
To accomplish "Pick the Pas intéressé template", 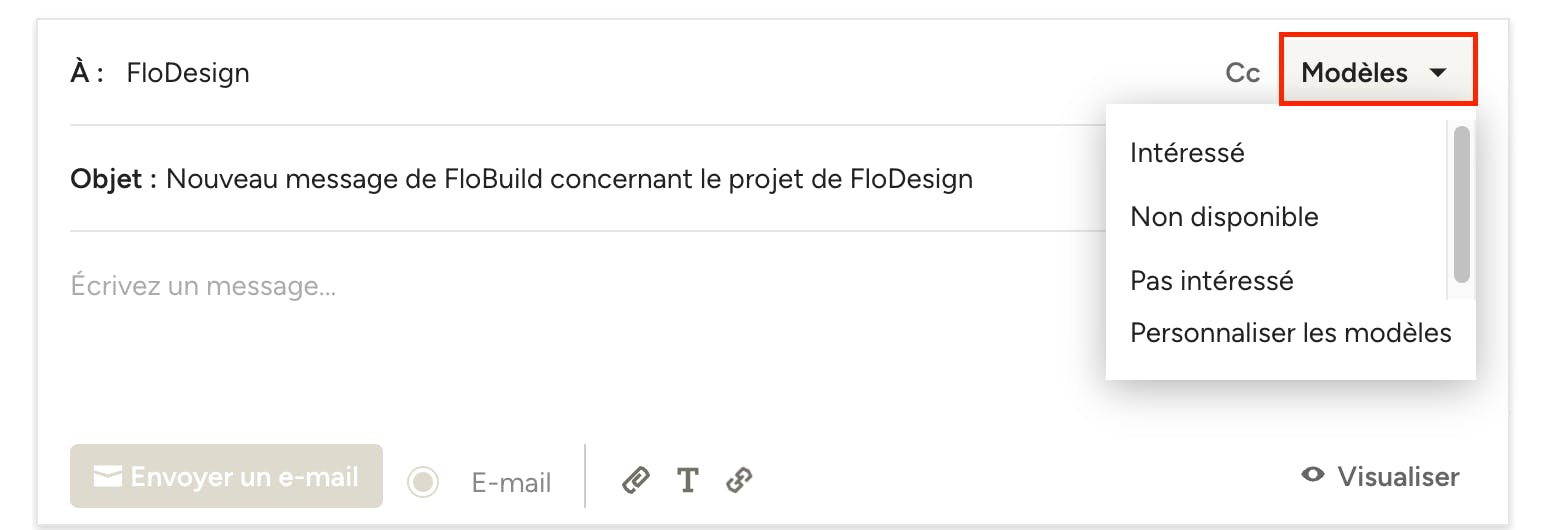I will 1211,281.
